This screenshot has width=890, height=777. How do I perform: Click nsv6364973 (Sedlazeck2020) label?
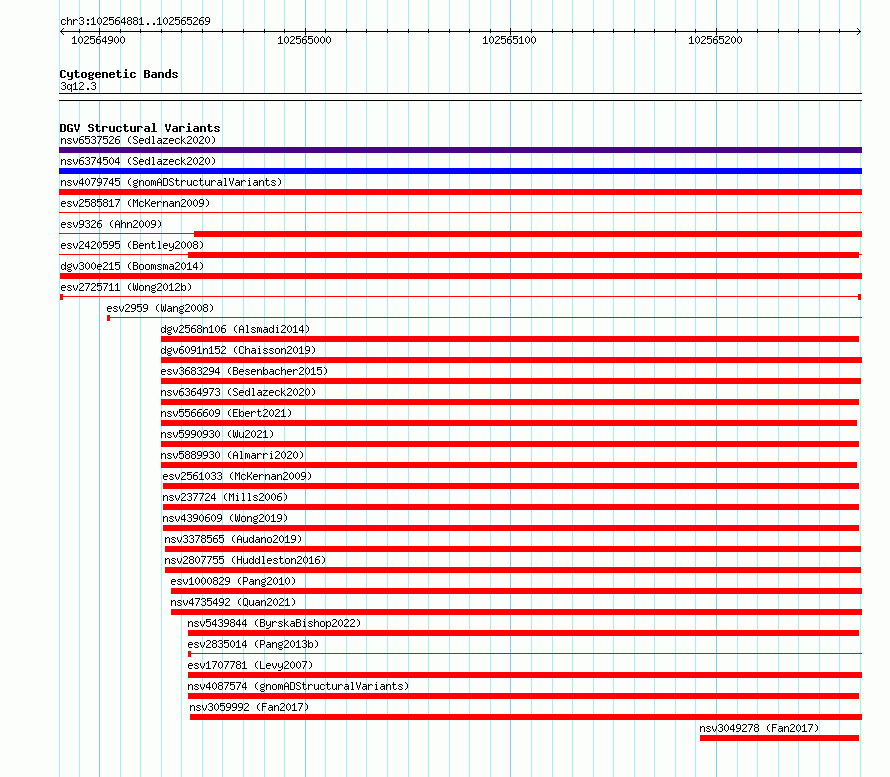click(x=238, y=392)
